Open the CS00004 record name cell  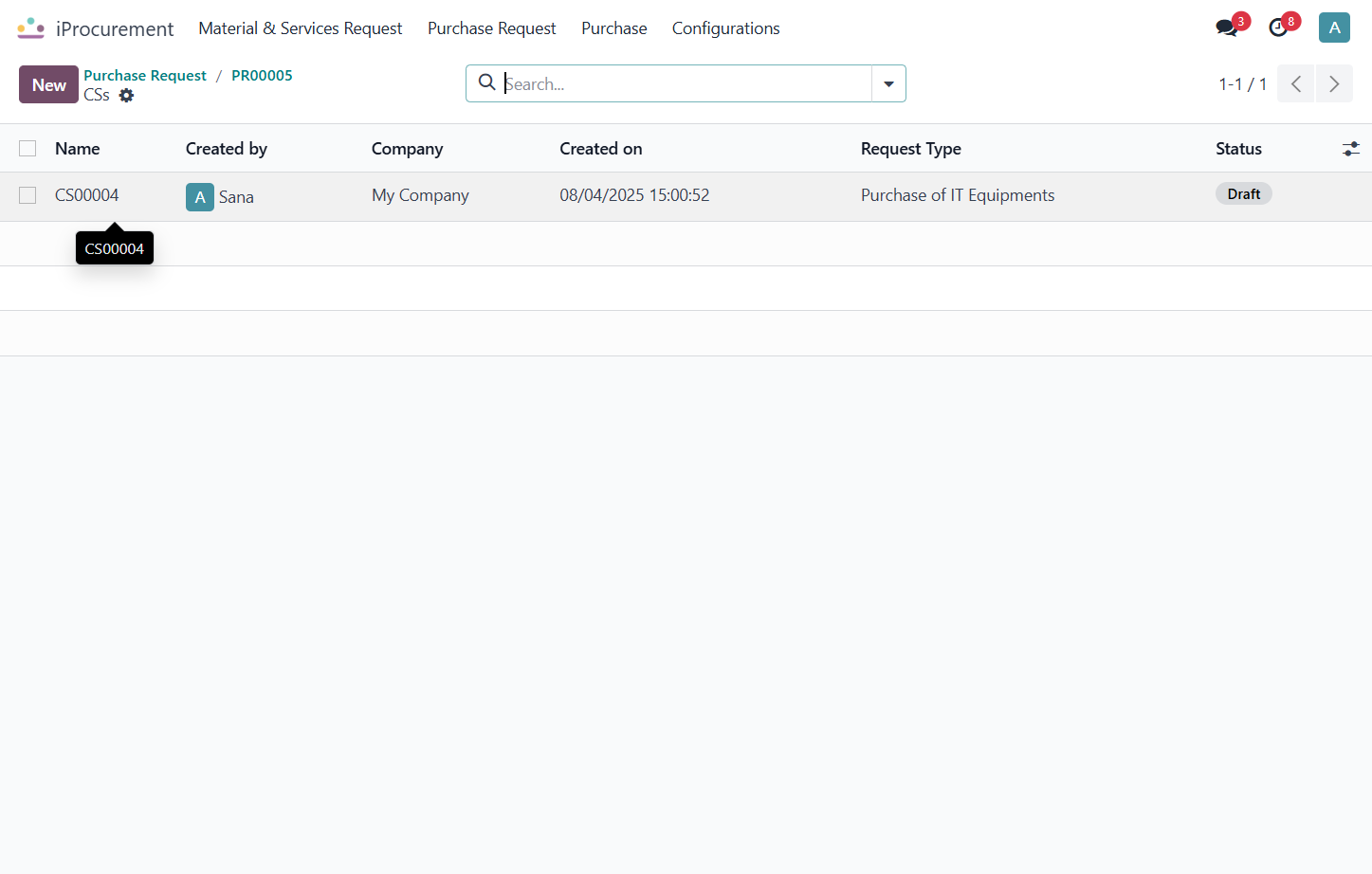[x=86, y=195]
